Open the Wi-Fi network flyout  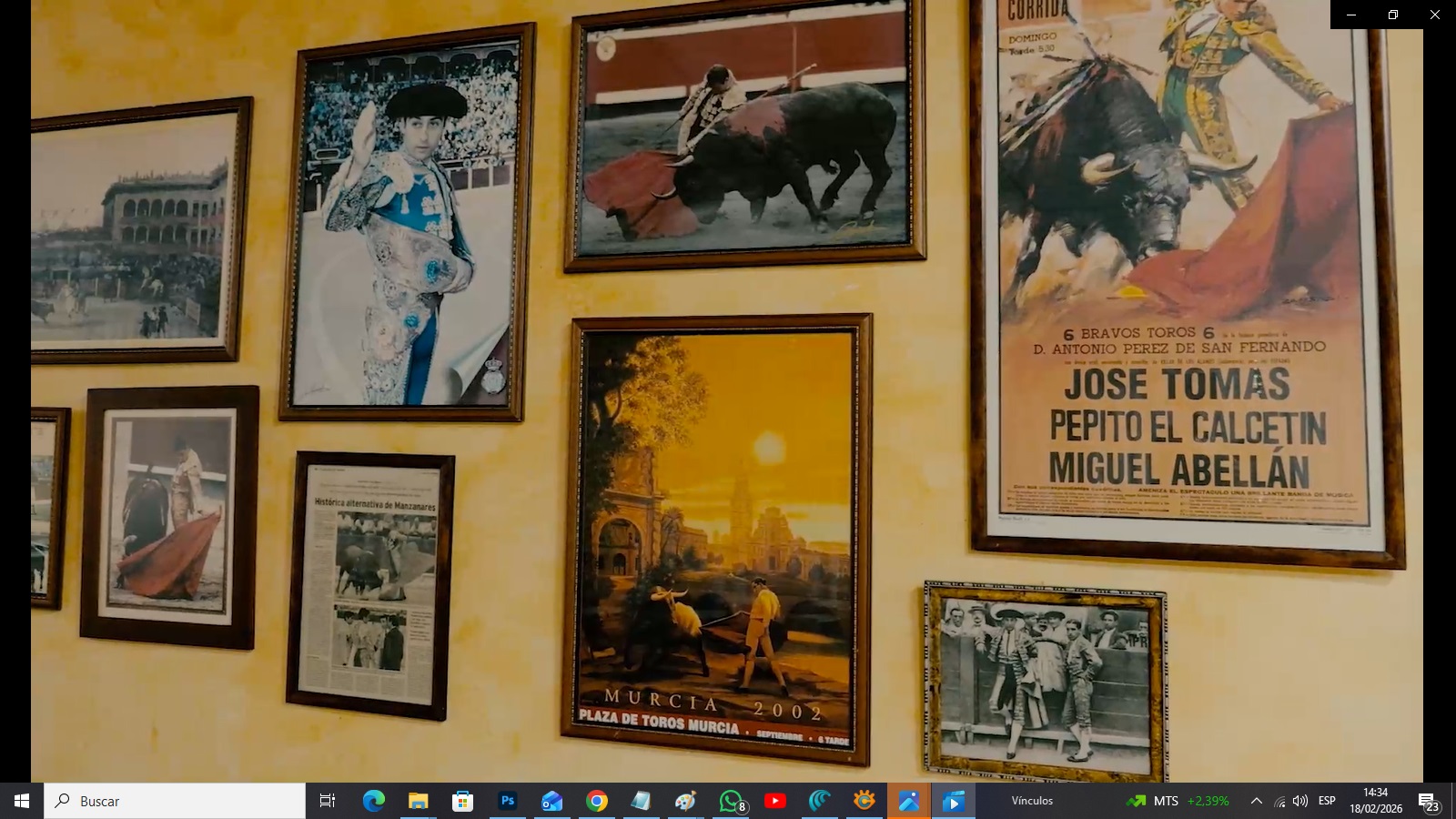tap(1279, 801)
